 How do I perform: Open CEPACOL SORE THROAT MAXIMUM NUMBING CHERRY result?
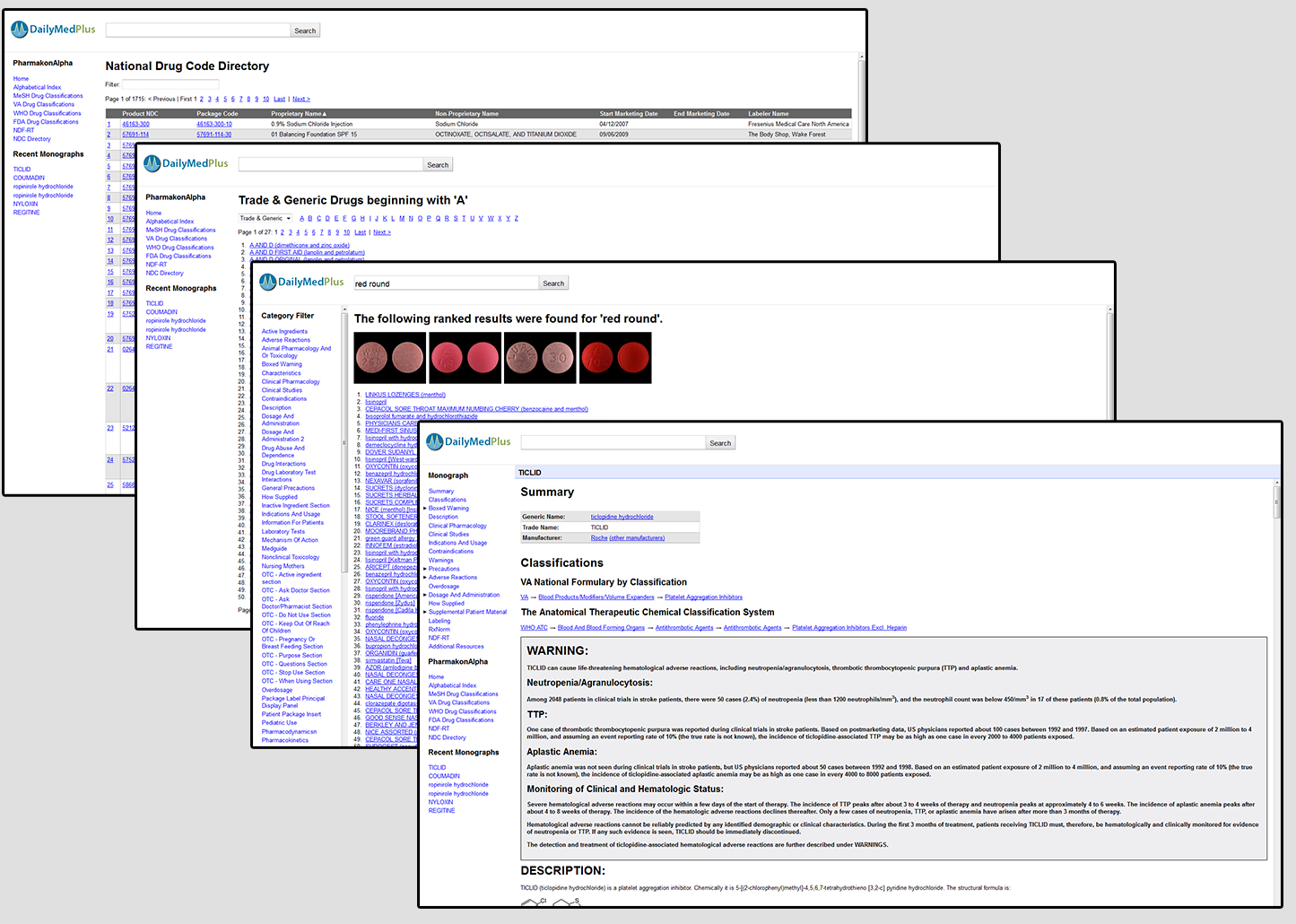coord(476,409)
